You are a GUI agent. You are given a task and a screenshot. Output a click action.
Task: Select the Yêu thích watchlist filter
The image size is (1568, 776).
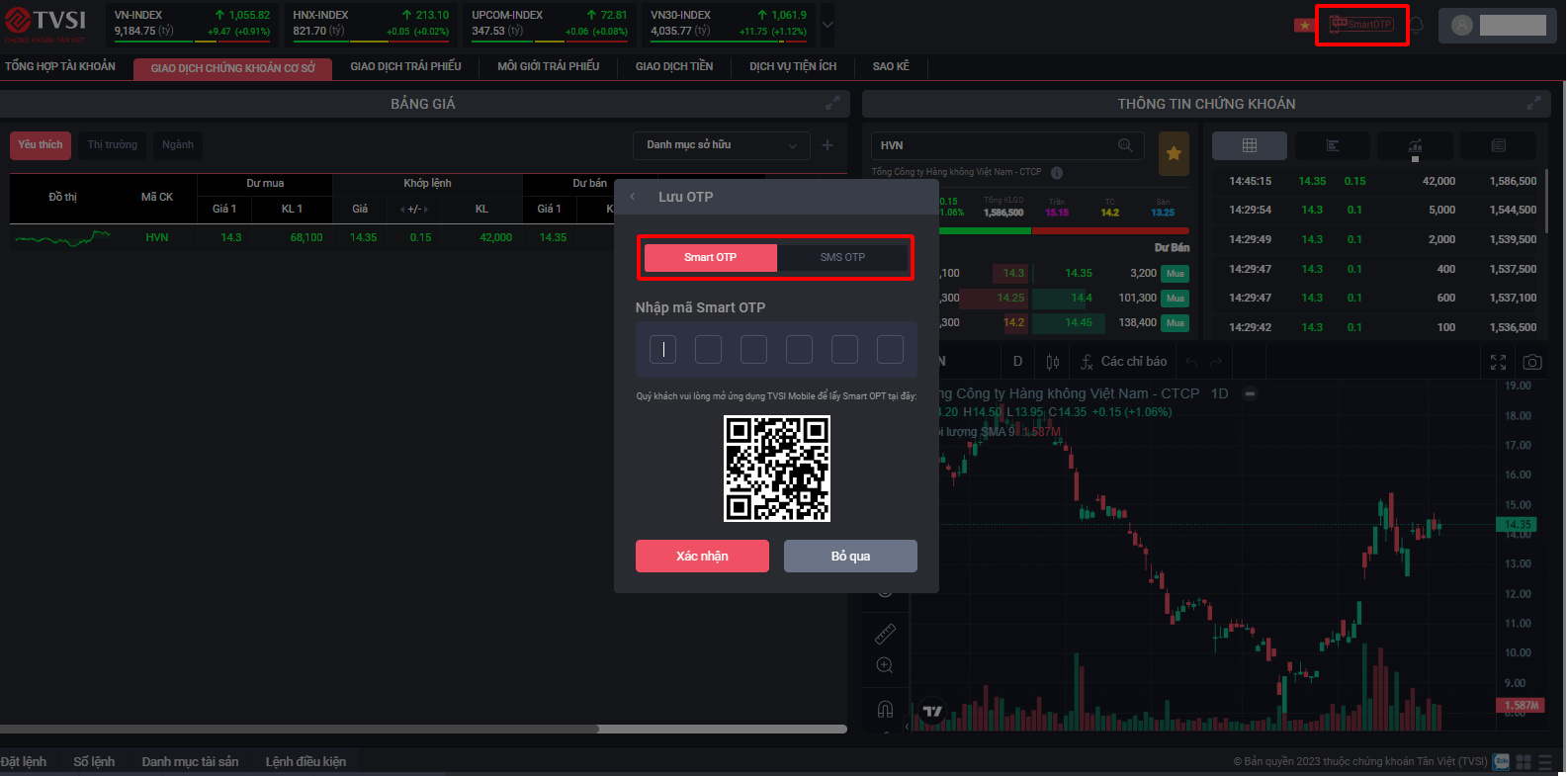point(41,145)
